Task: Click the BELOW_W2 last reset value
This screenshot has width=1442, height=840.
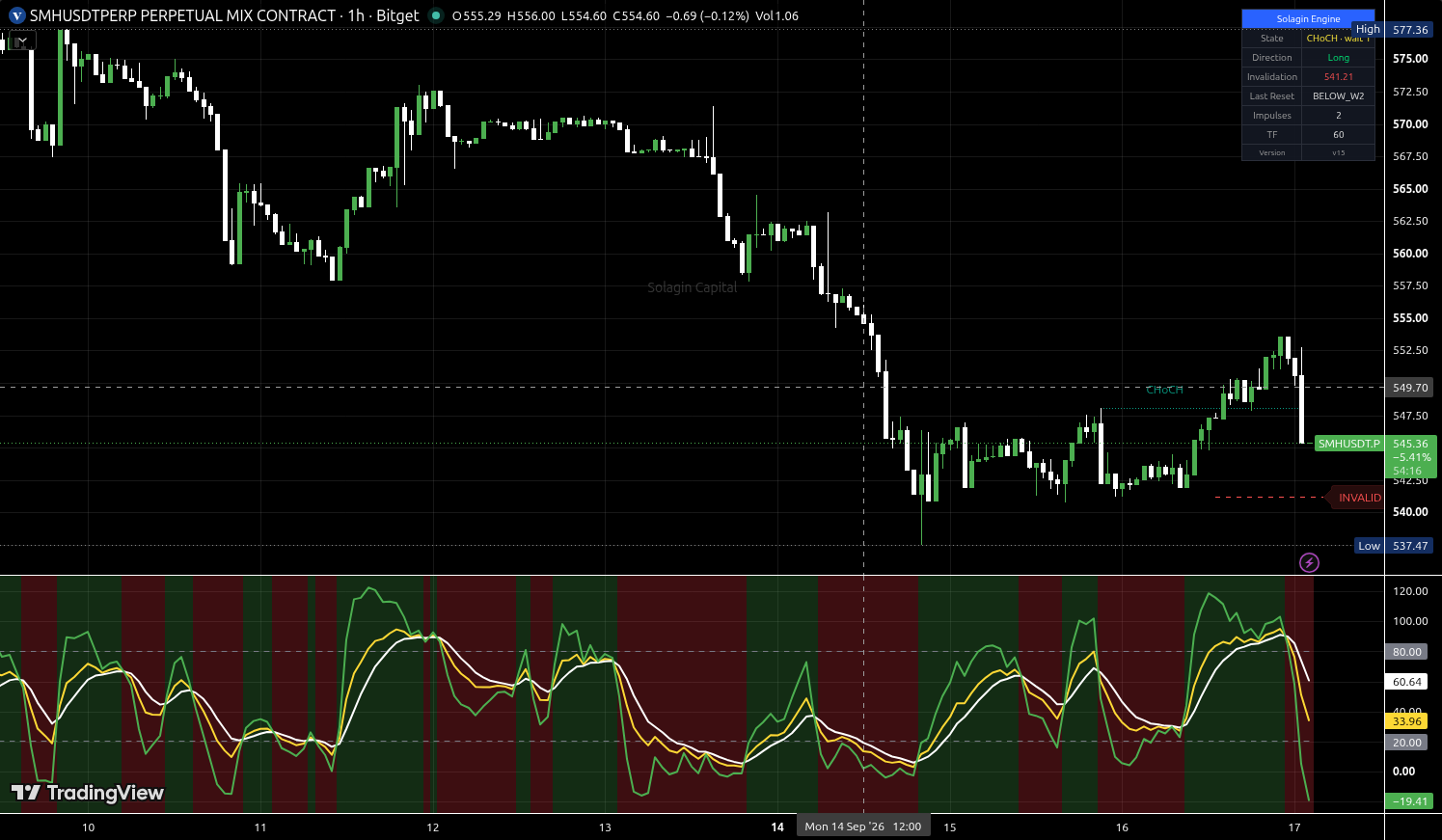Action: (1338, 96)
